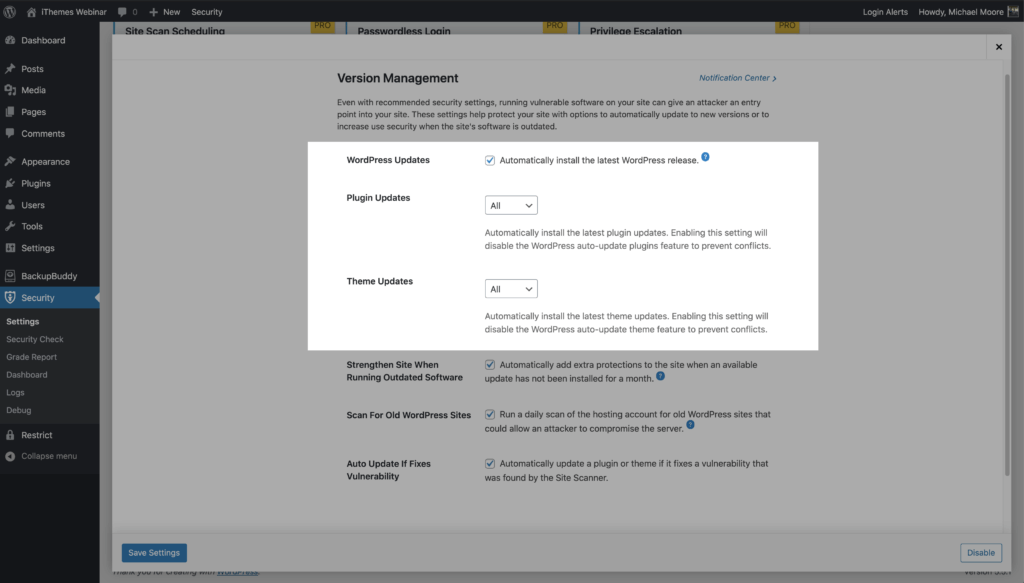Click the WordPress Updates label

click(388, 159)
